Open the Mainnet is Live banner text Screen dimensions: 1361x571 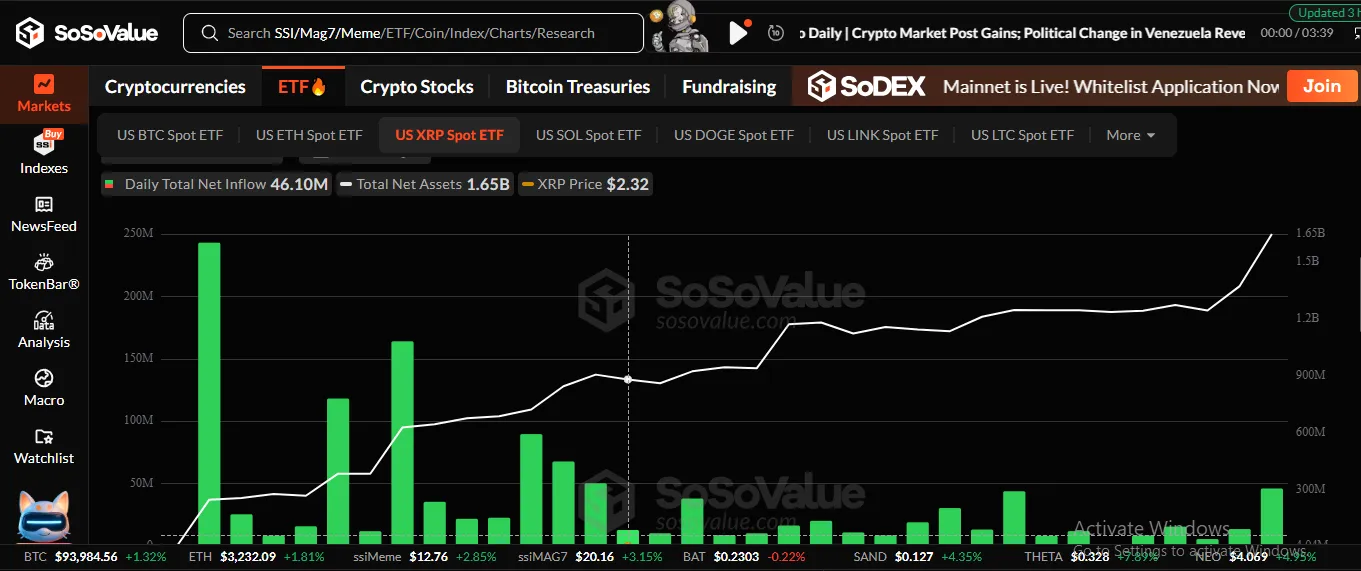[x=1111, y=87]
